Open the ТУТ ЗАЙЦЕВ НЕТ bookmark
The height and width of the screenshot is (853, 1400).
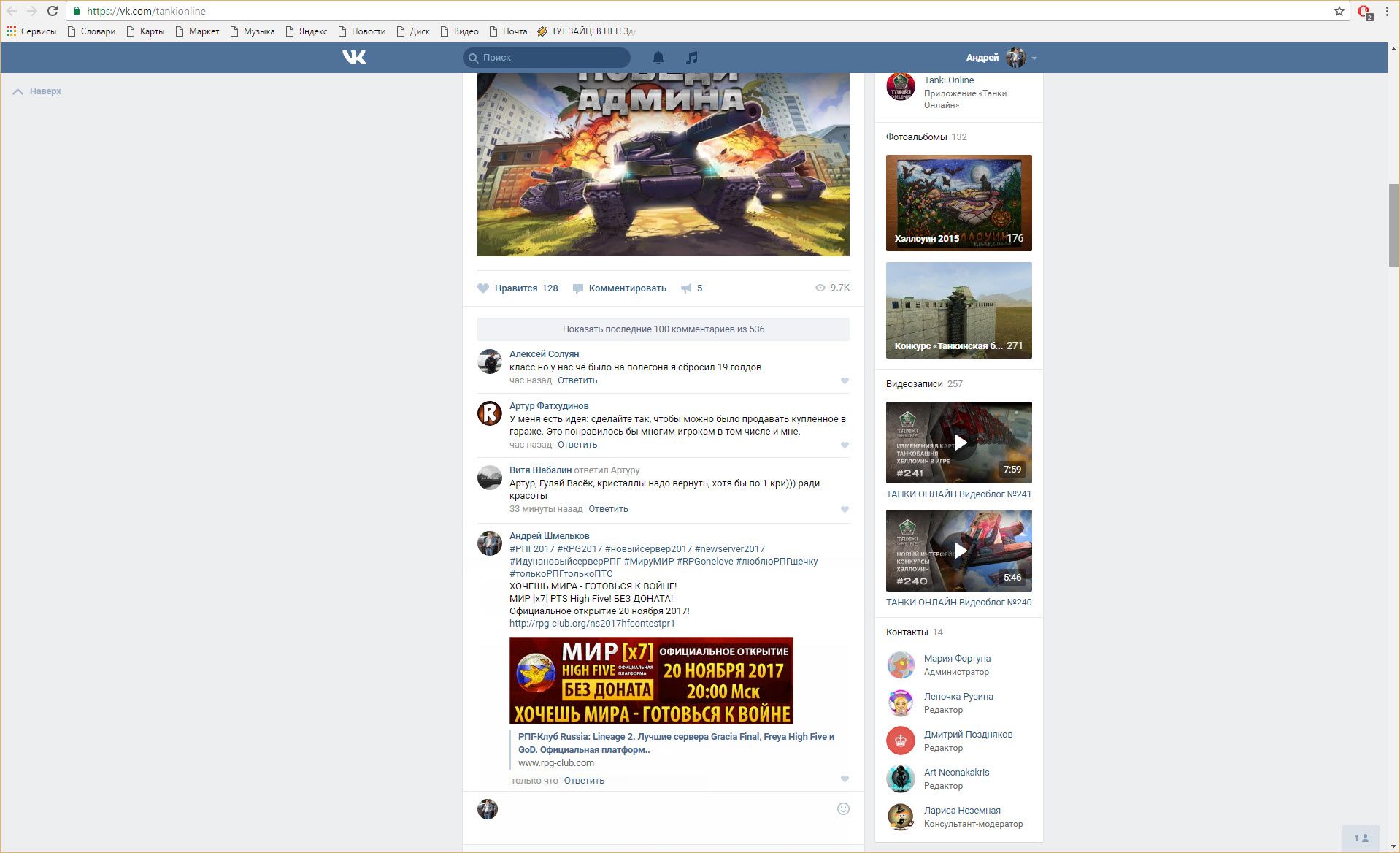point(587,31)
